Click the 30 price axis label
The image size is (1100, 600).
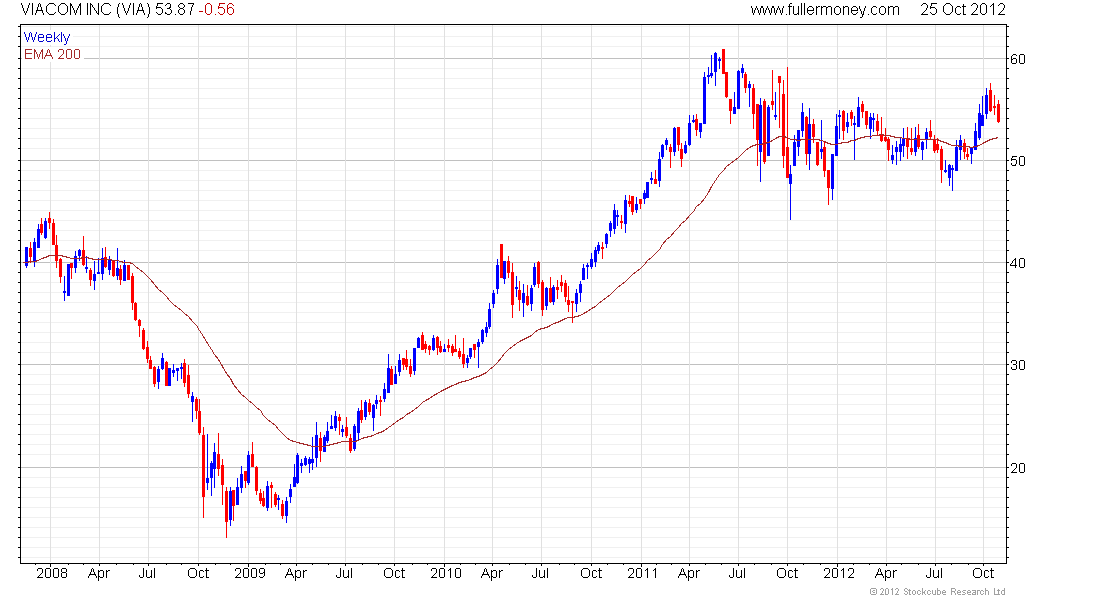point(1017,365)
